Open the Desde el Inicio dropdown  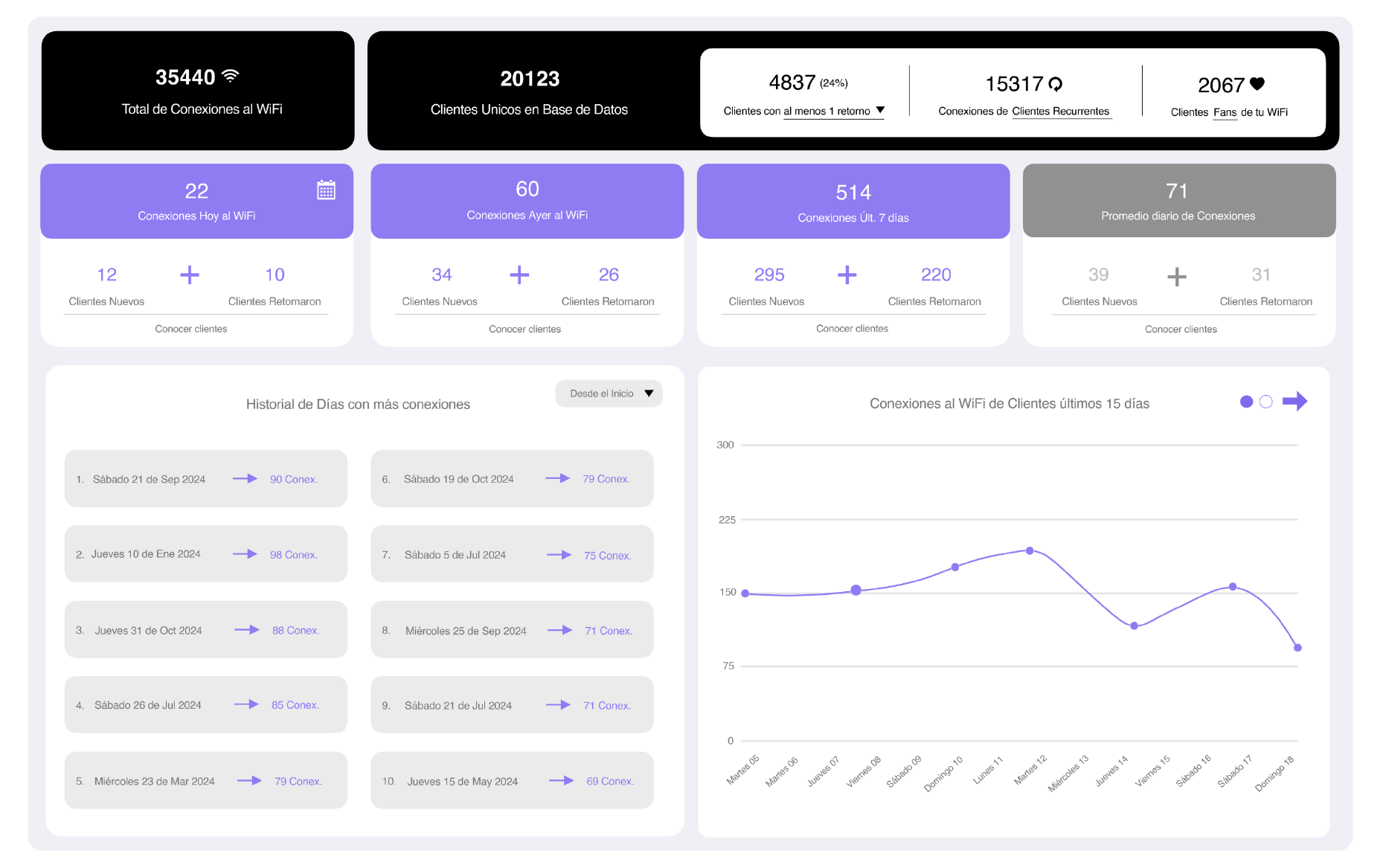609,393
